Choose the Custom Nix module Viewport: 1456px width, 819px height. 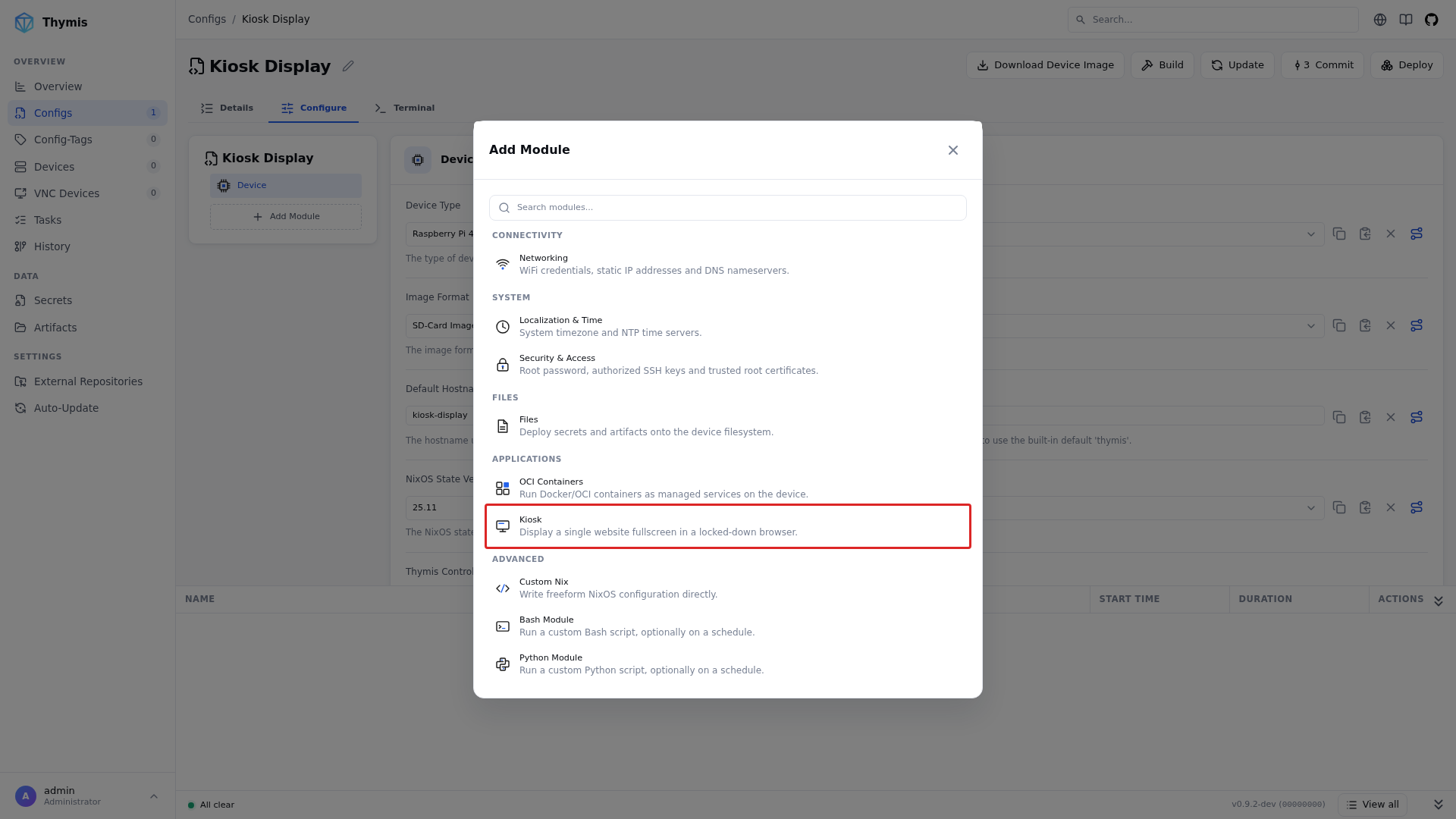pyautogui.click(x=728, y=588)
